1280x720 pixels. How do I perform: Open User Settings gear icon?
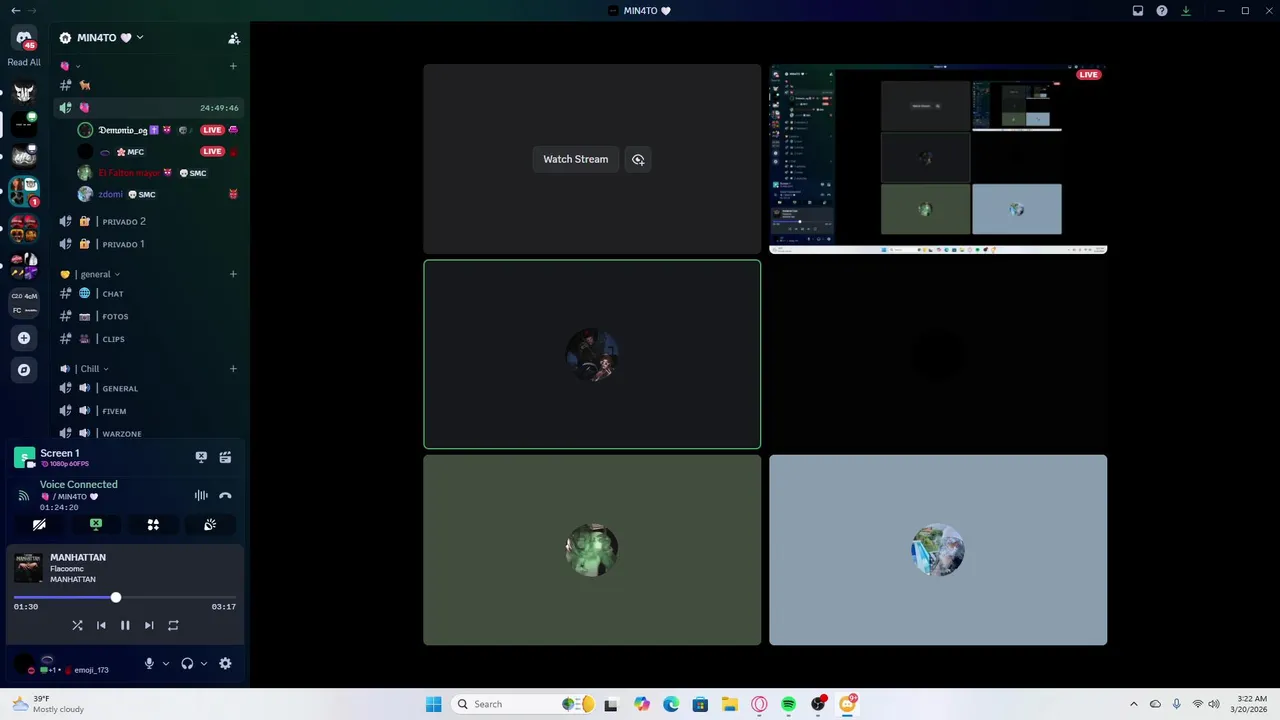pos(225,663)
